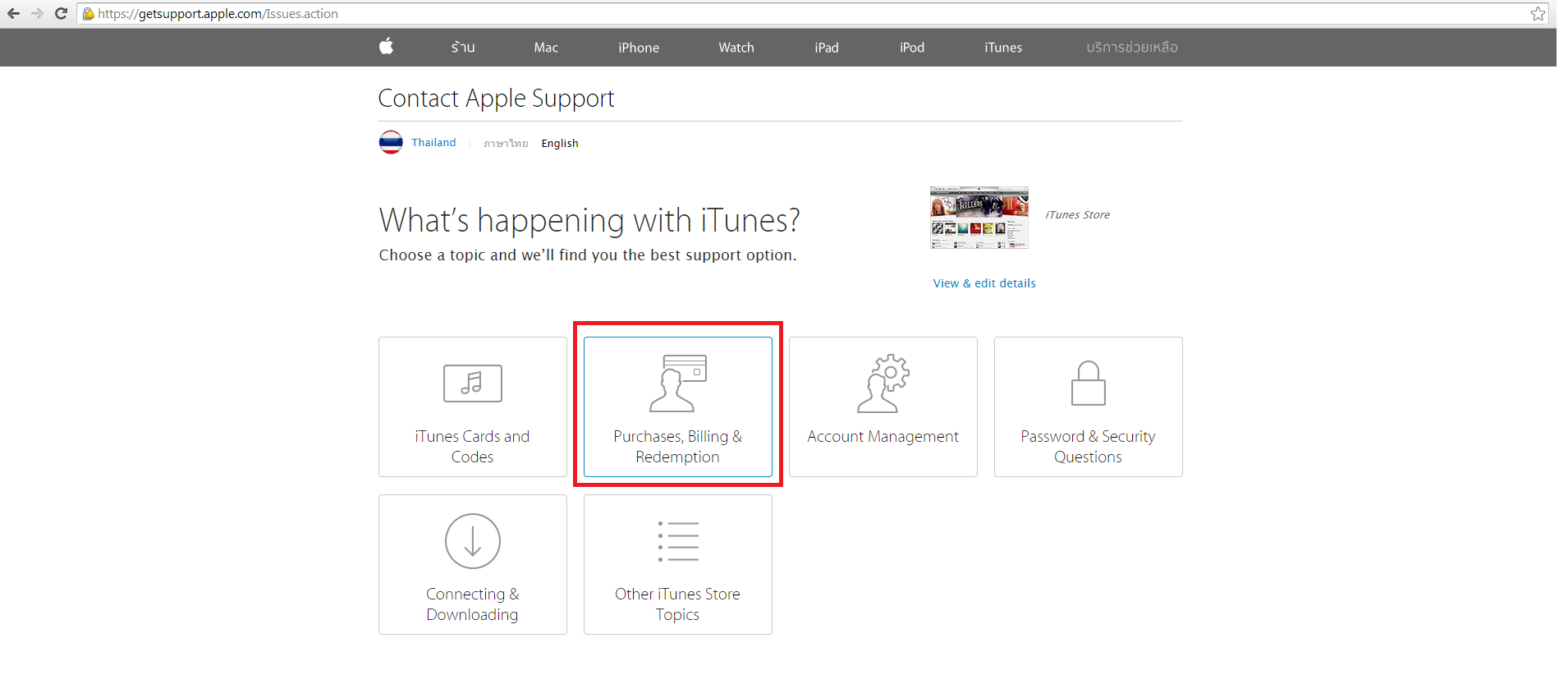Click the Thailand flag icon
Image resolution: width=1568 pixels, height=698 pixels.
pyautogui.click(x=391, y=143)
